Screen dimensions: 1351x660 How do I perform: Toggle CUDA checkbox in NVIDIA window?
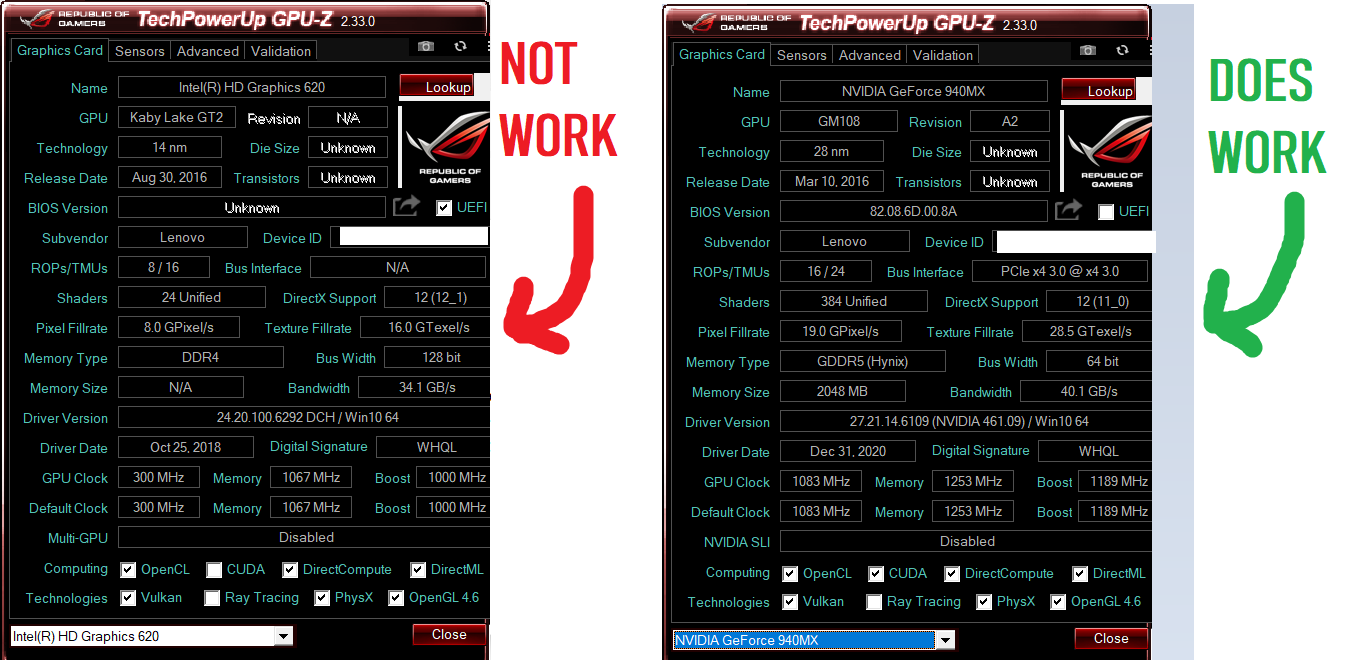pos(876,574)
